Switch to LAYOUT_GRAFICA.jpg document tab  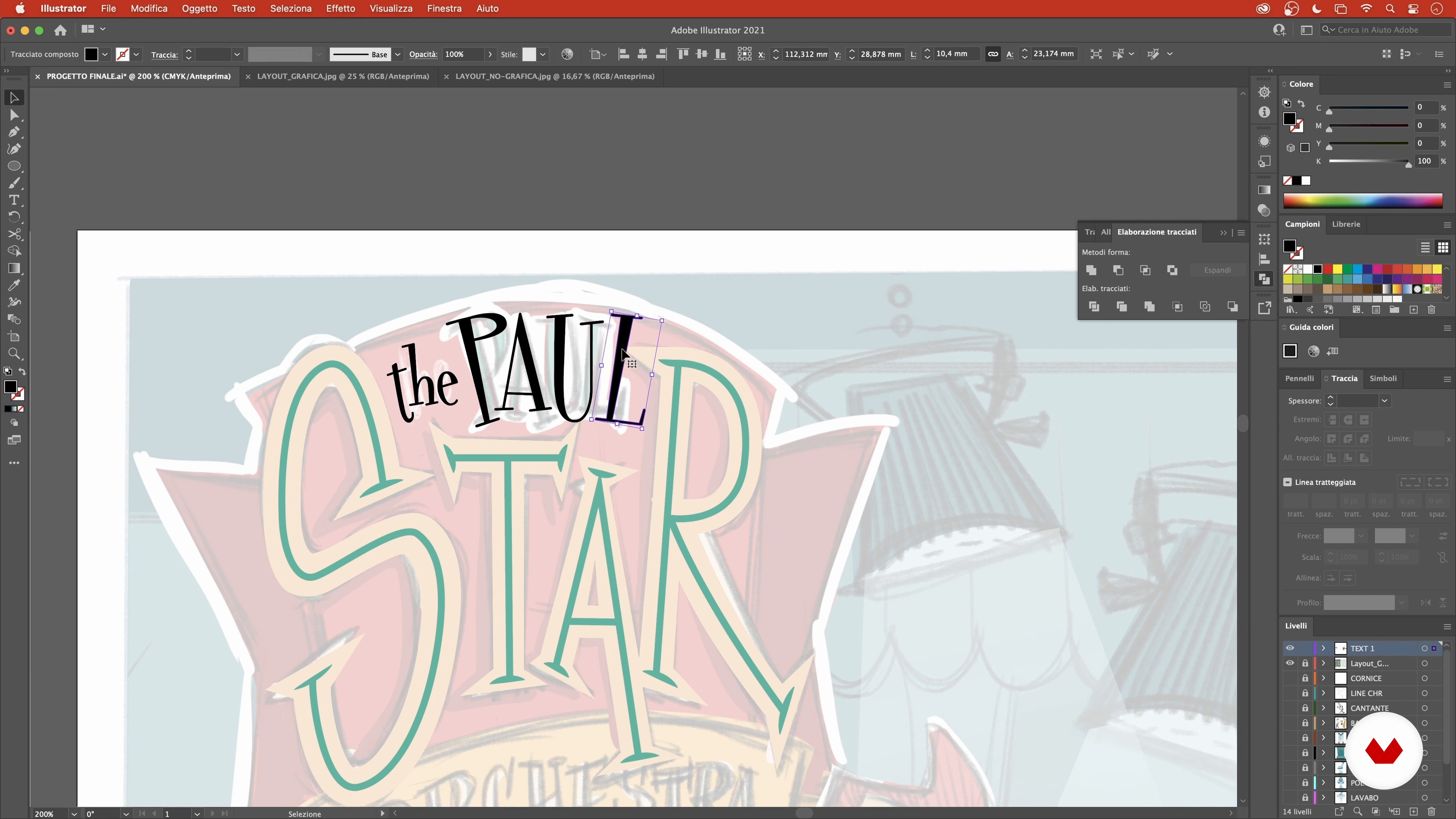pos(342,76)
